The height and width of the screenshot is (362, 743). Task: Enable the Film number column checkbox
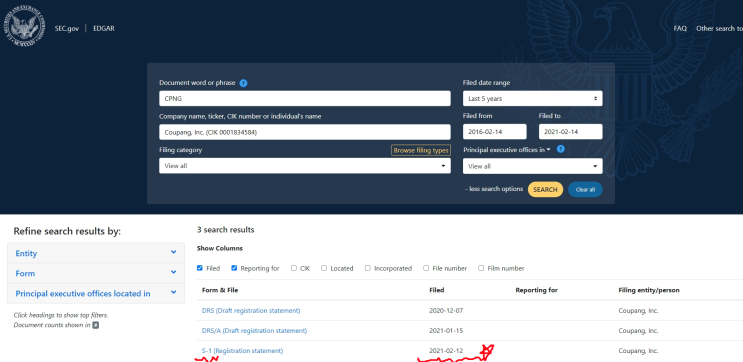(x=481, y=268)
